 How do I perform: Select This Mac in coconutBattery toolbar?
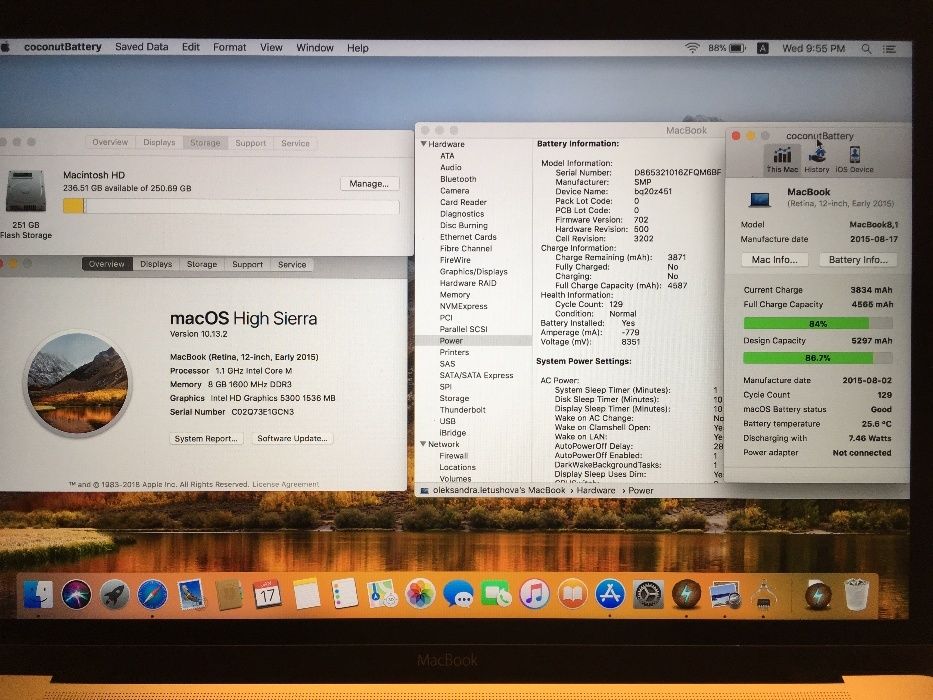(782, 160)
